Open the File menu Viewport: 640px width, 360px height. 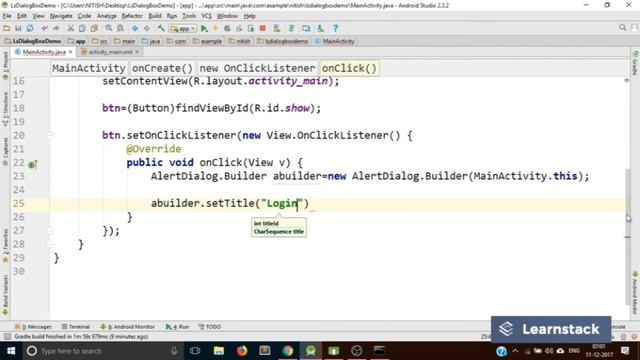tap(7, 16)
